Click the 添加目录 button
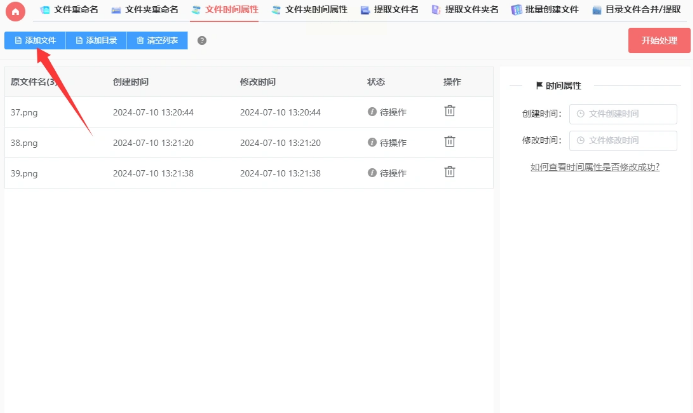The image size is (693, 413). click(96, 41)
